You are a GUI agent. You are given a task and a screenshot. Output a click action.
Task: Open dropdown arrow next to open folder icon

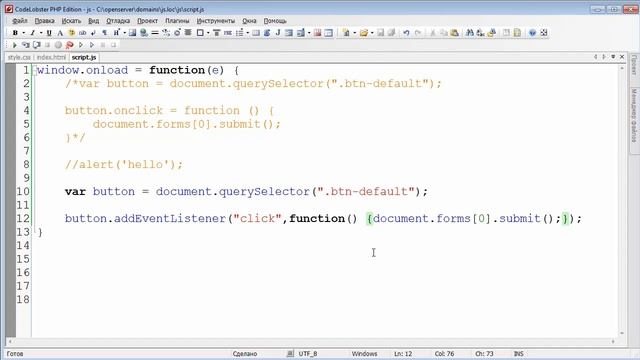pyautogui.click(x=372, y=33)
